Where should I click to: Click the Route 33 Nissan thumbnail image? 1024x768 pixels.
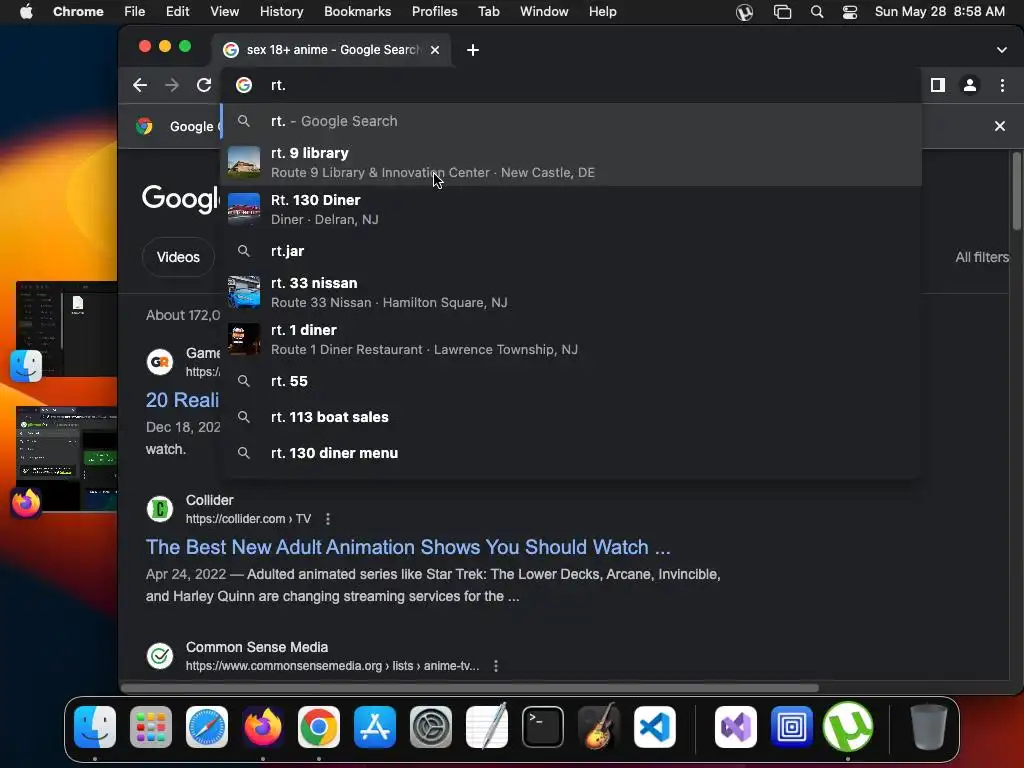pos(244,292)
